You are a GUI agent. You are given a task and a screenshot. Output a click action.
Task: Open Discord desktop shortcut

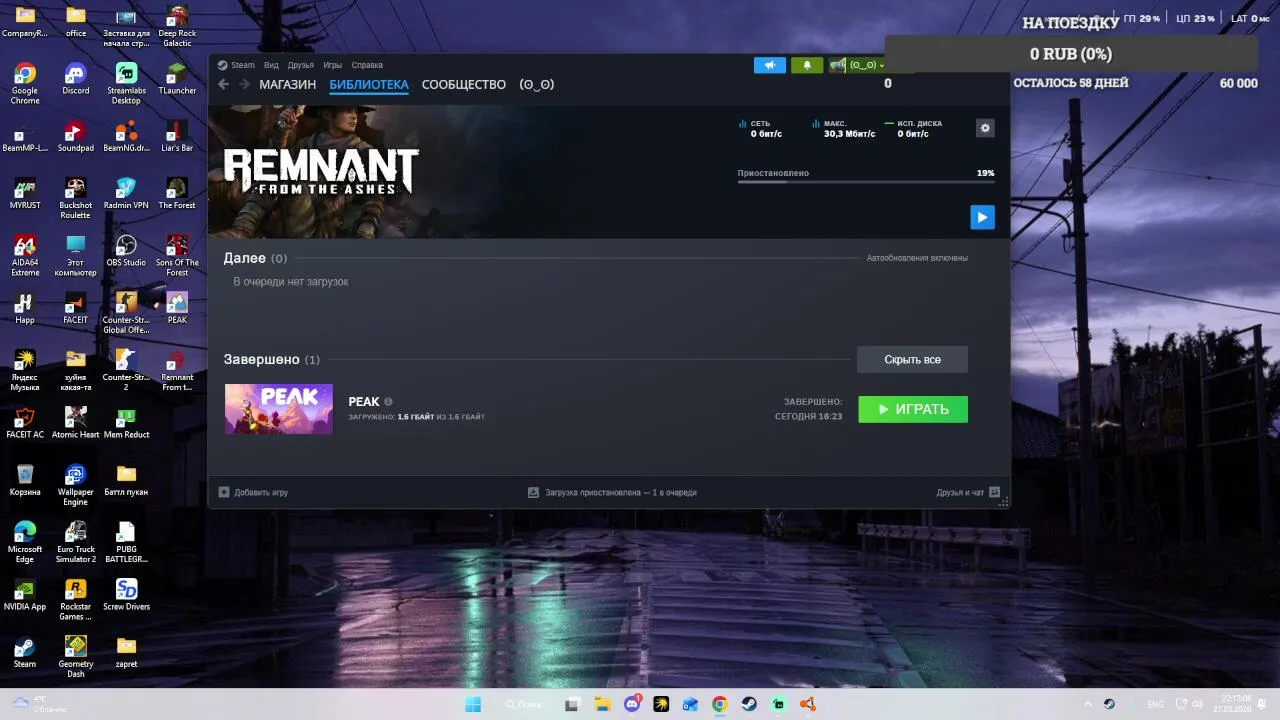[x=75, y=79]
